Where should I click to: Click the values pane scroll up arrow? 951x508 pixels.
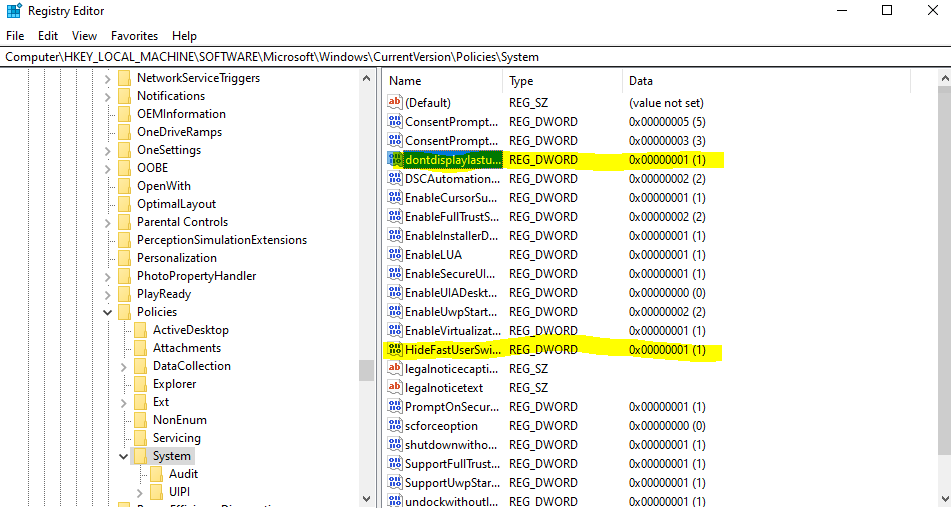click(944, 78)
